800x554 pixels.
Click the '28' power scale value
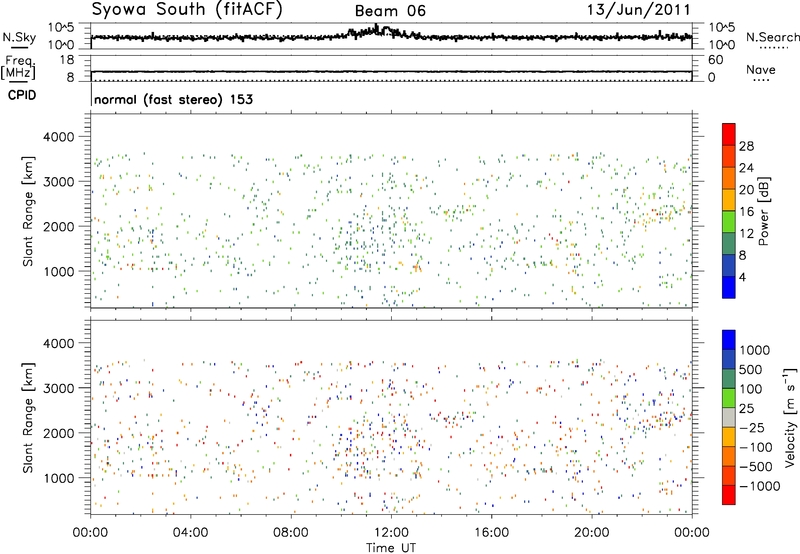[x=746, y=146]
